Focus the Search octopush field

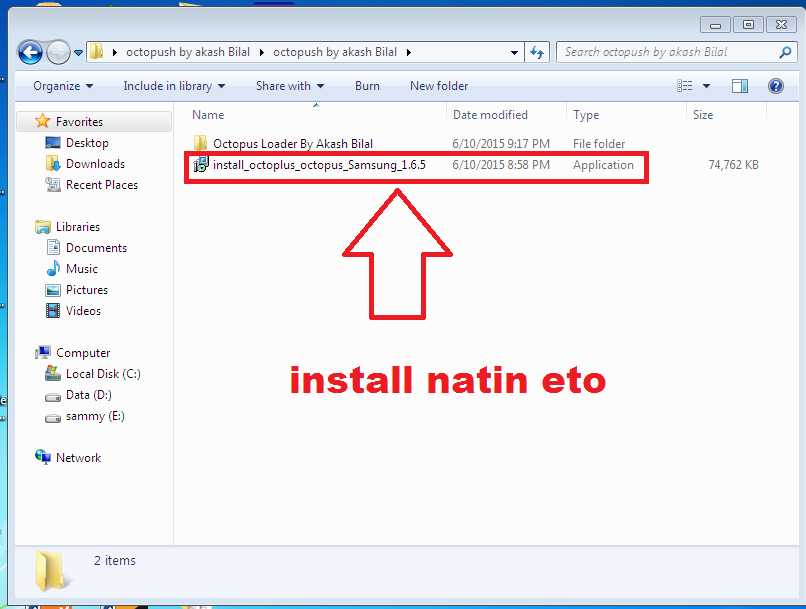668,52
